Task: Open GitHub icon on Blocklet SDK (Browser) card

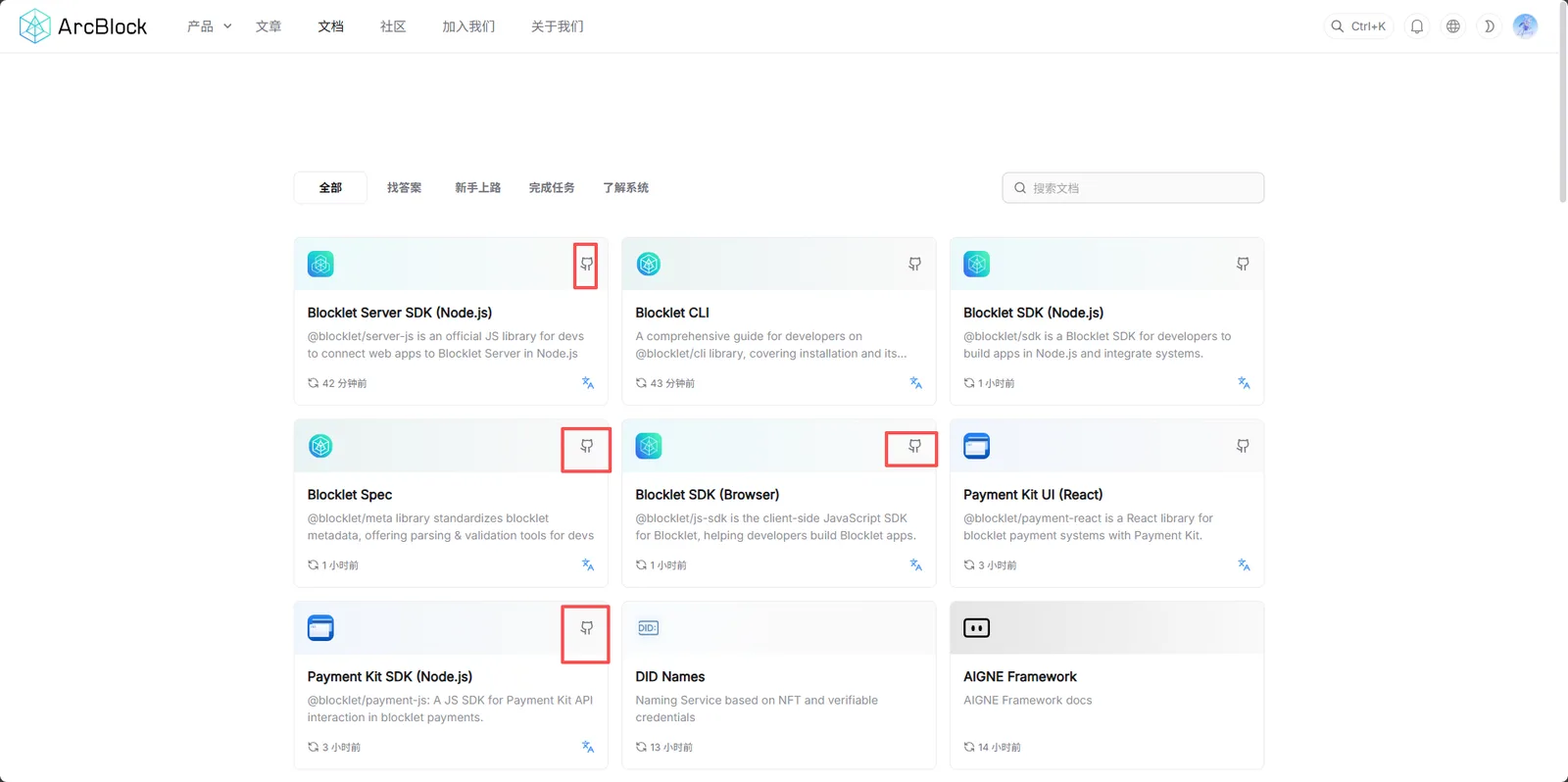Action: point(914,447)
